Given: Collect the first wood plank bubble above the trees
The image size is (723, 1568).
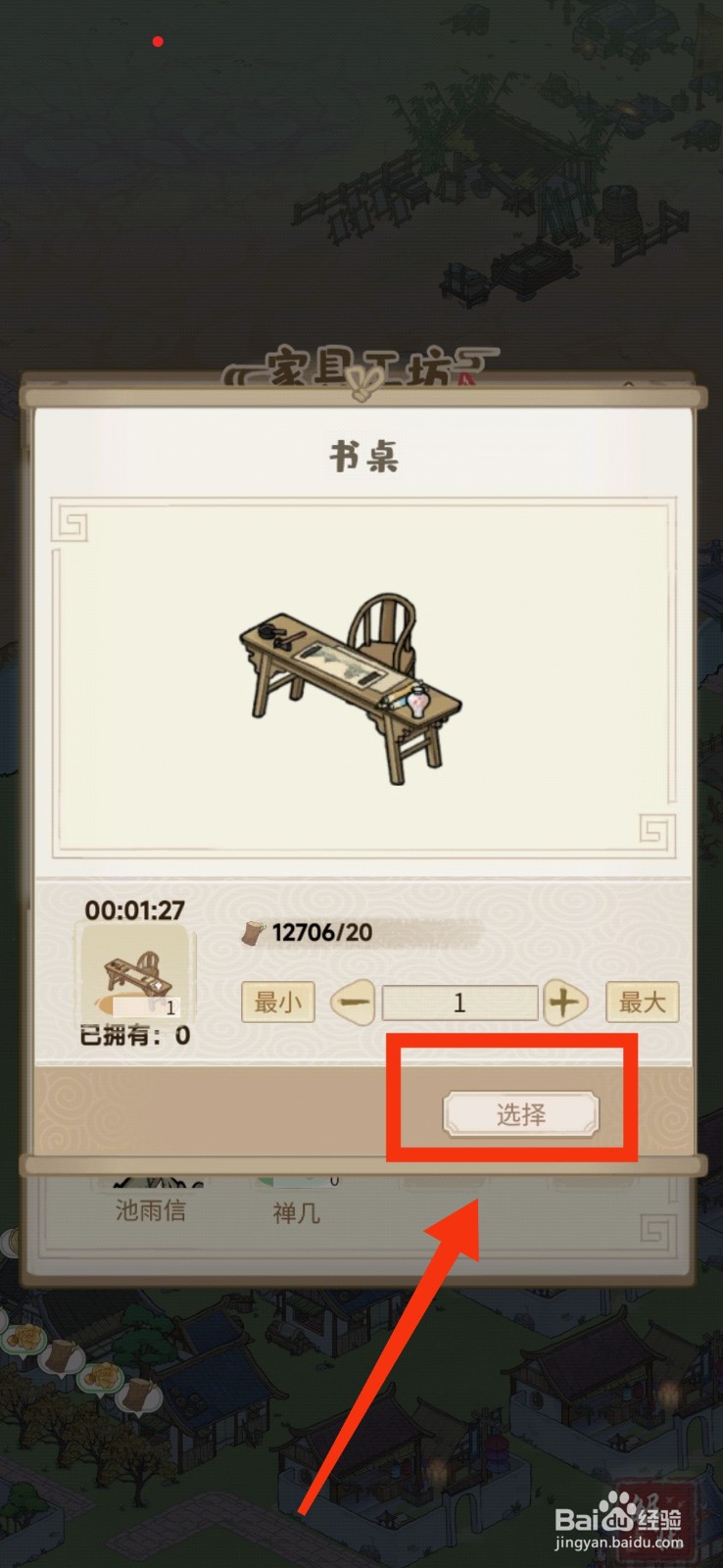Looking at the screenshot, I should pyautogui.click(x=63, y=1357).
